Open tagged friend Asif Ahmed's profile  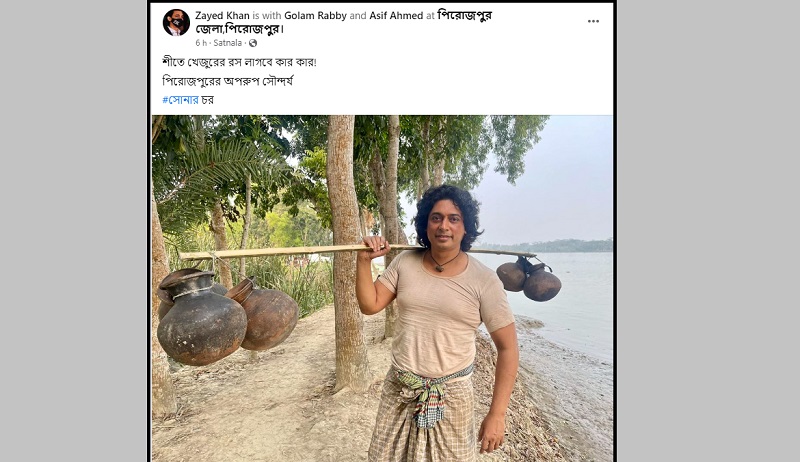pos(395,16)
